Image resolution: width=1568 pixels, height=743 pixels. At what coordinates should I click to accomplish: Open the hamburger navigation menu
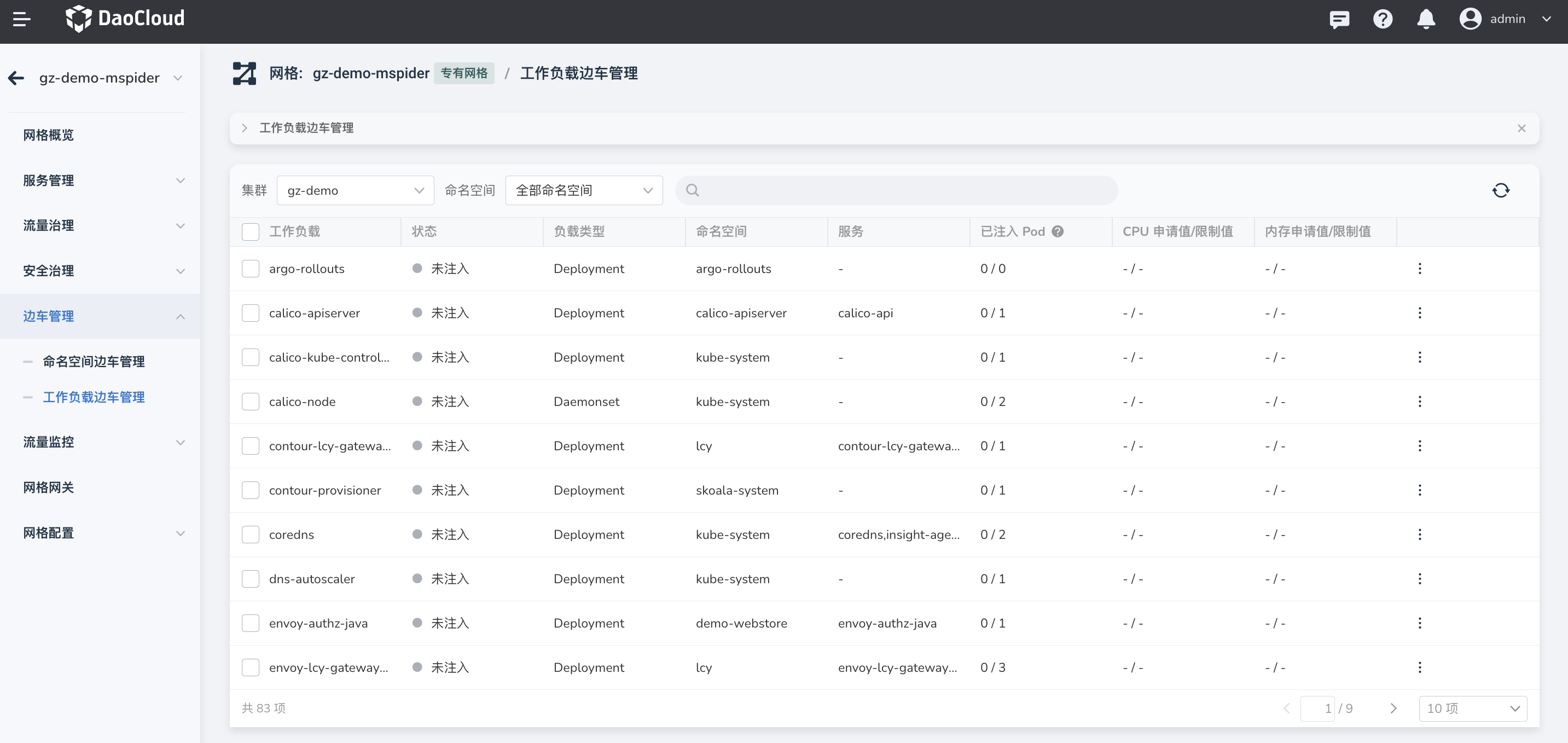tap(21, 19)
